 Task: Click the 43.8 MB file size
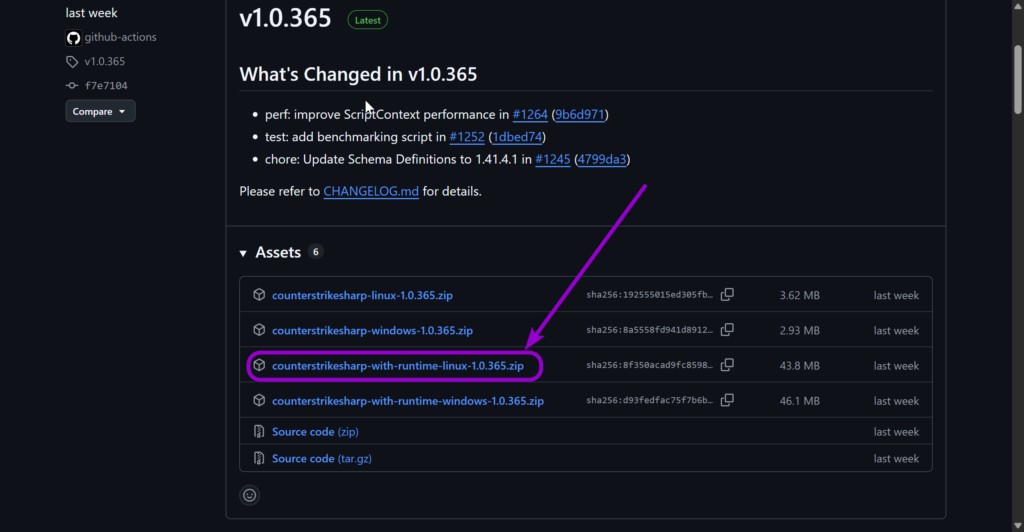tap(799, 366)
